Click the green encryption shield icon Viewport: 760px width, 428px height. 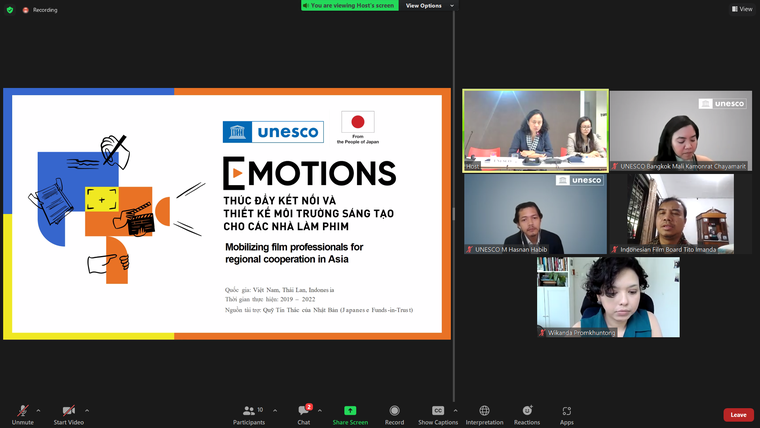click(x=10, y=10)
